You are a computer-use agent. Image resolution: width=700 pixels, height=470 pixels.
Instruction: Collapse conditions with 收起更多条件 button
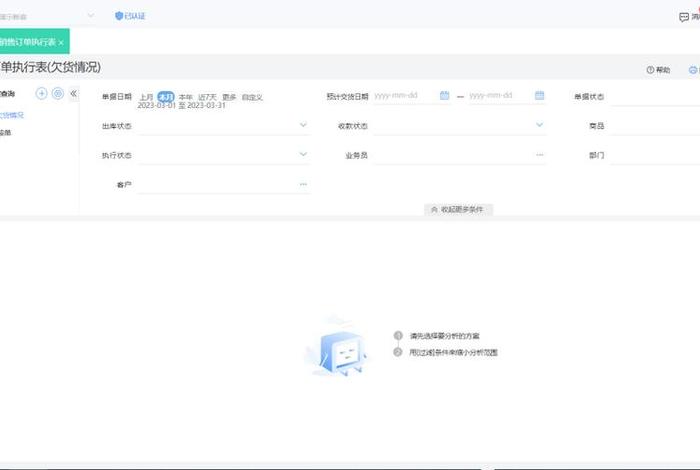pyautogui.click(x=458, y=209)
